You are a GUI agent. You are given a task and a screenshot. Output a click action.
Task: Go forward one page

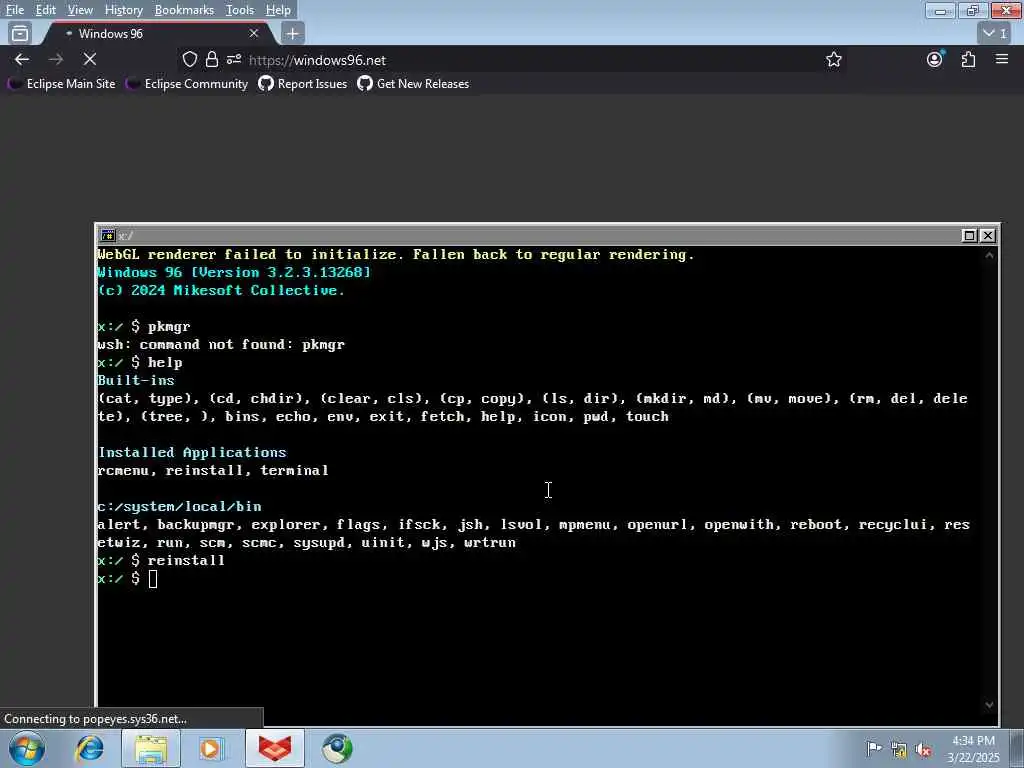click(x=56, y=59)
